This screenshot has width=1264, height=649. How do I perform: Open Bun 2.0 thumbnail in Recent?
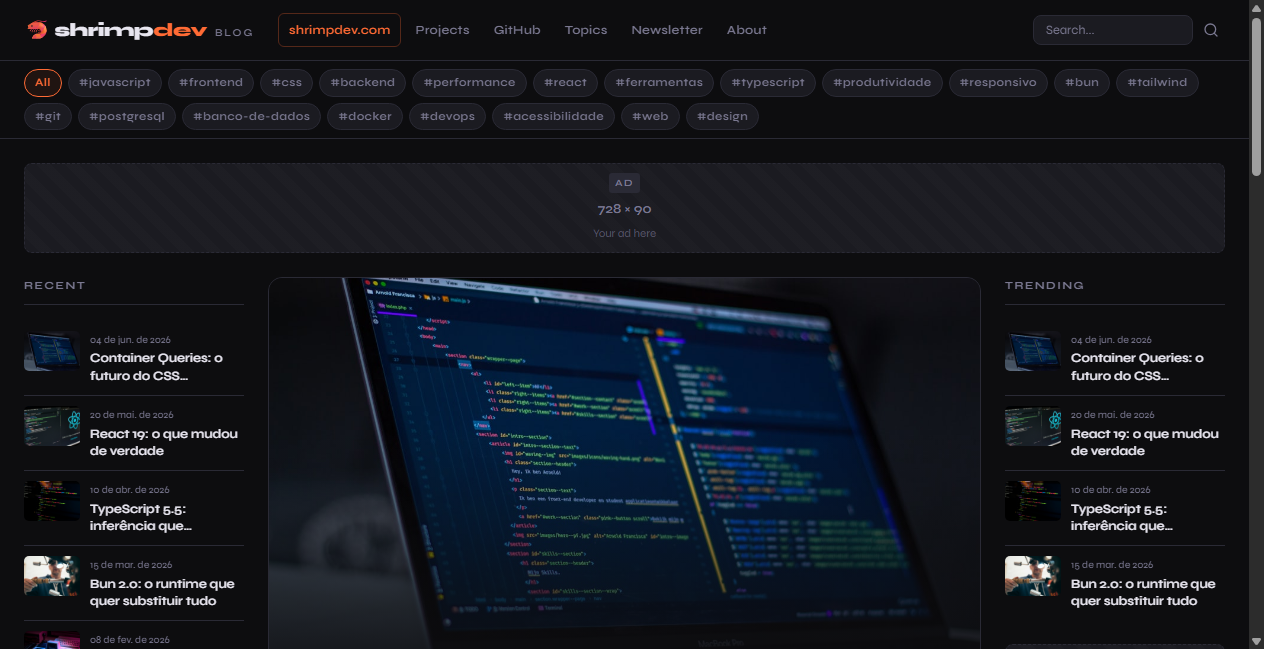(x=52, y=576)
